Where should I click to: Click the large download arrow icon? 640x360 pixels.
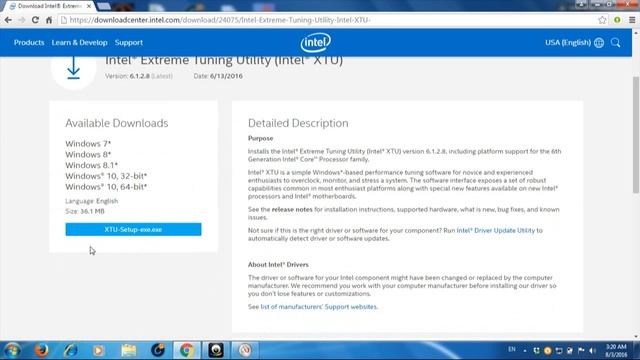point(73,68)
